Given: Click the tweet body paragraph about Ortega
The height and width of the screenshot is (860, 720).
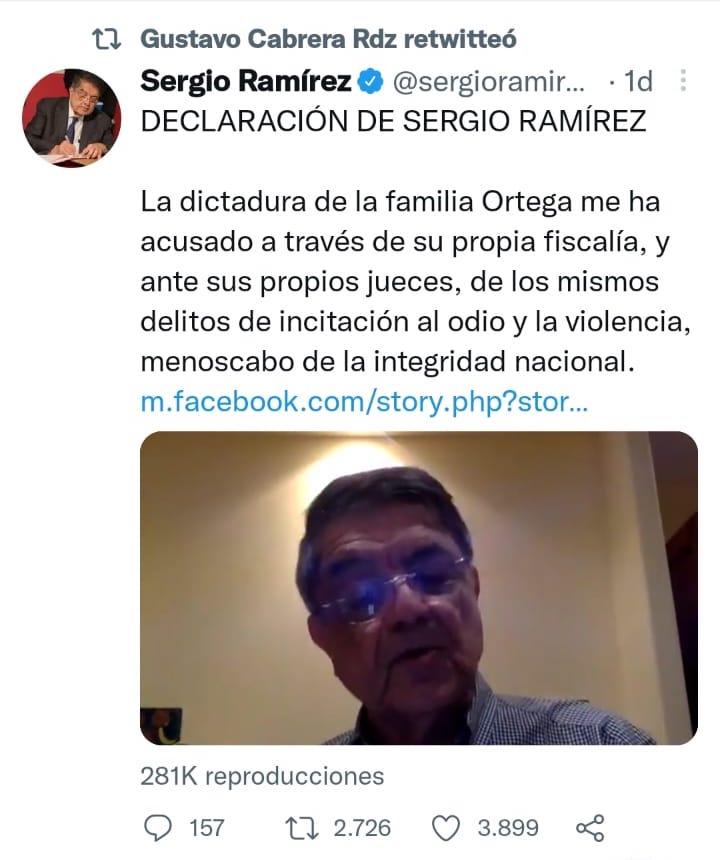Looking at the screenshot, I should pos(415,281).
